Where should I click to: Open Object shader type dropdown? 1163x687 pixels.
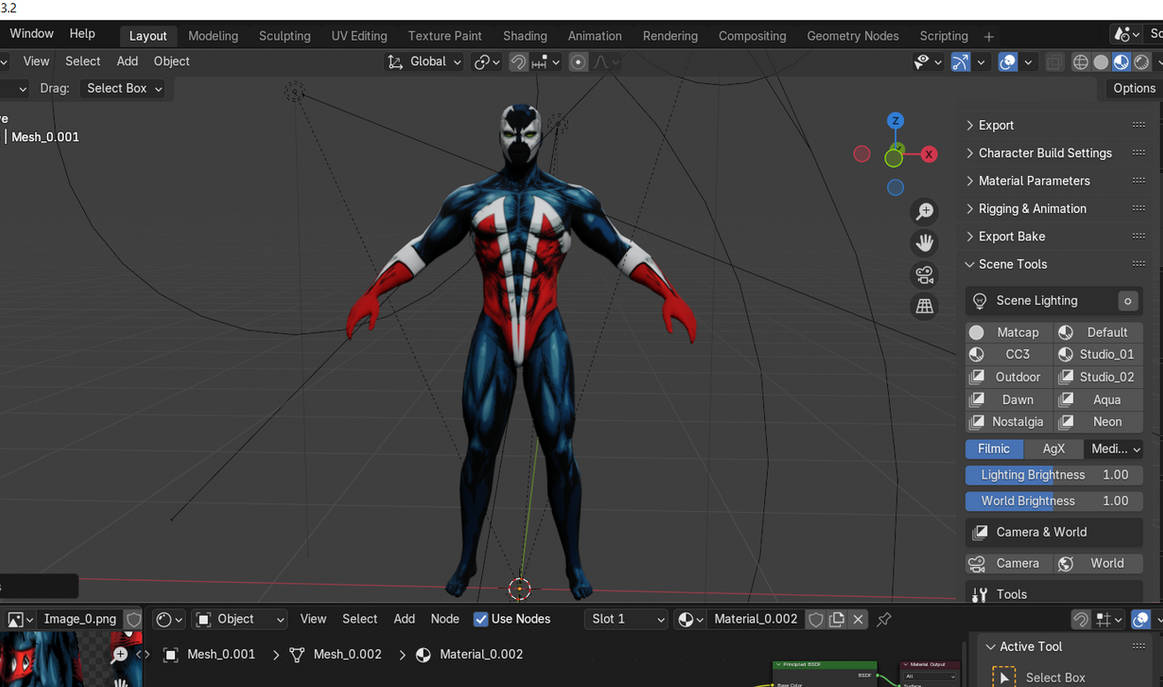point(240,619)
